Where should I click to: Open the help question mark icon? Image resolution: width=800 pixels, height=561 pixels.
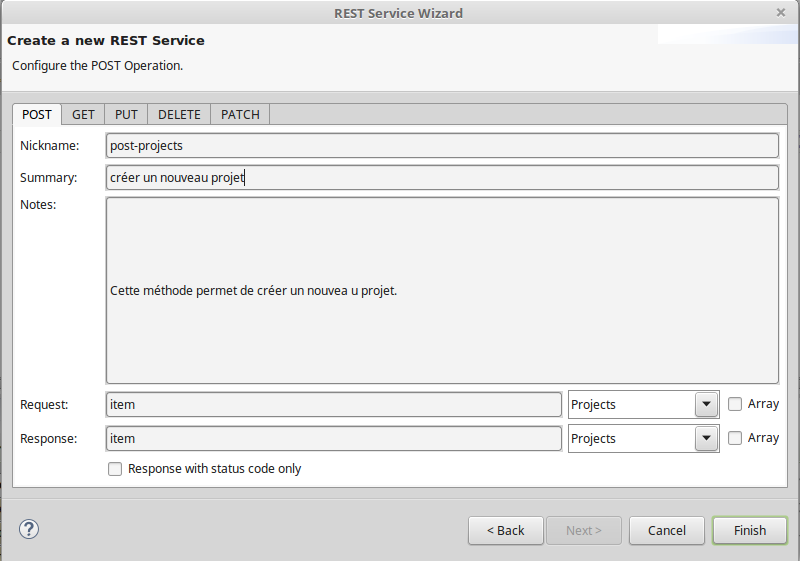point(29,529)
